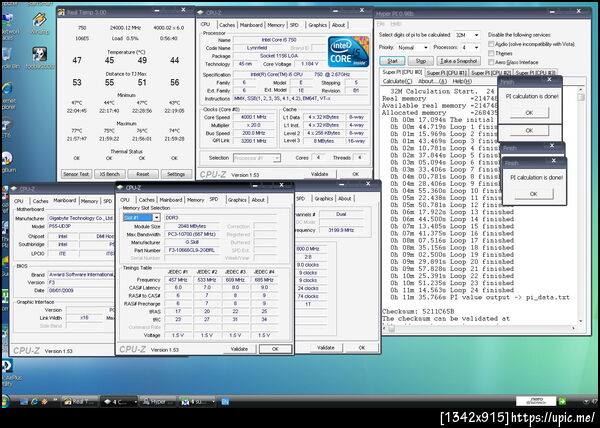Image resolution: width=600 pixels, height=428 pixels.
Task: Select the Super PI [CPU #1] tab
Action: [x=446, y=73]
